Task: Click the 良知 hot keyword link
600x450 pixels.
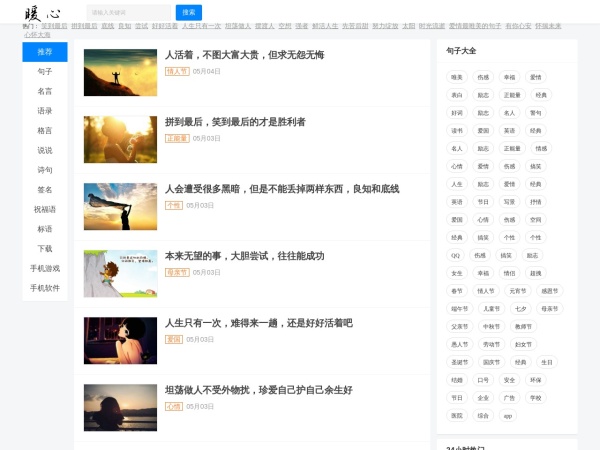Action: pyautogui.click(x=124, y=26)
